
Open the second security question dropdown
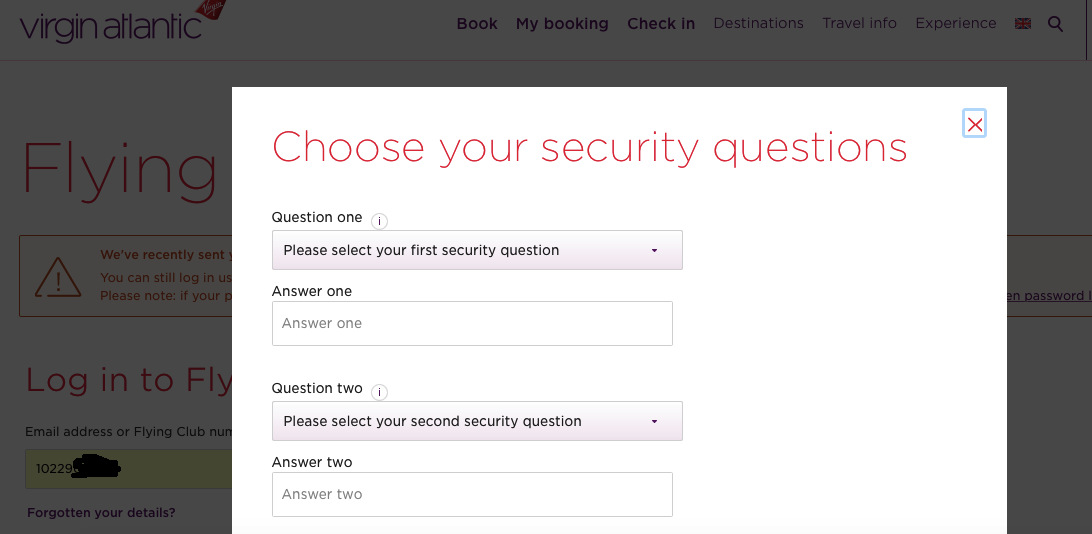477,421
